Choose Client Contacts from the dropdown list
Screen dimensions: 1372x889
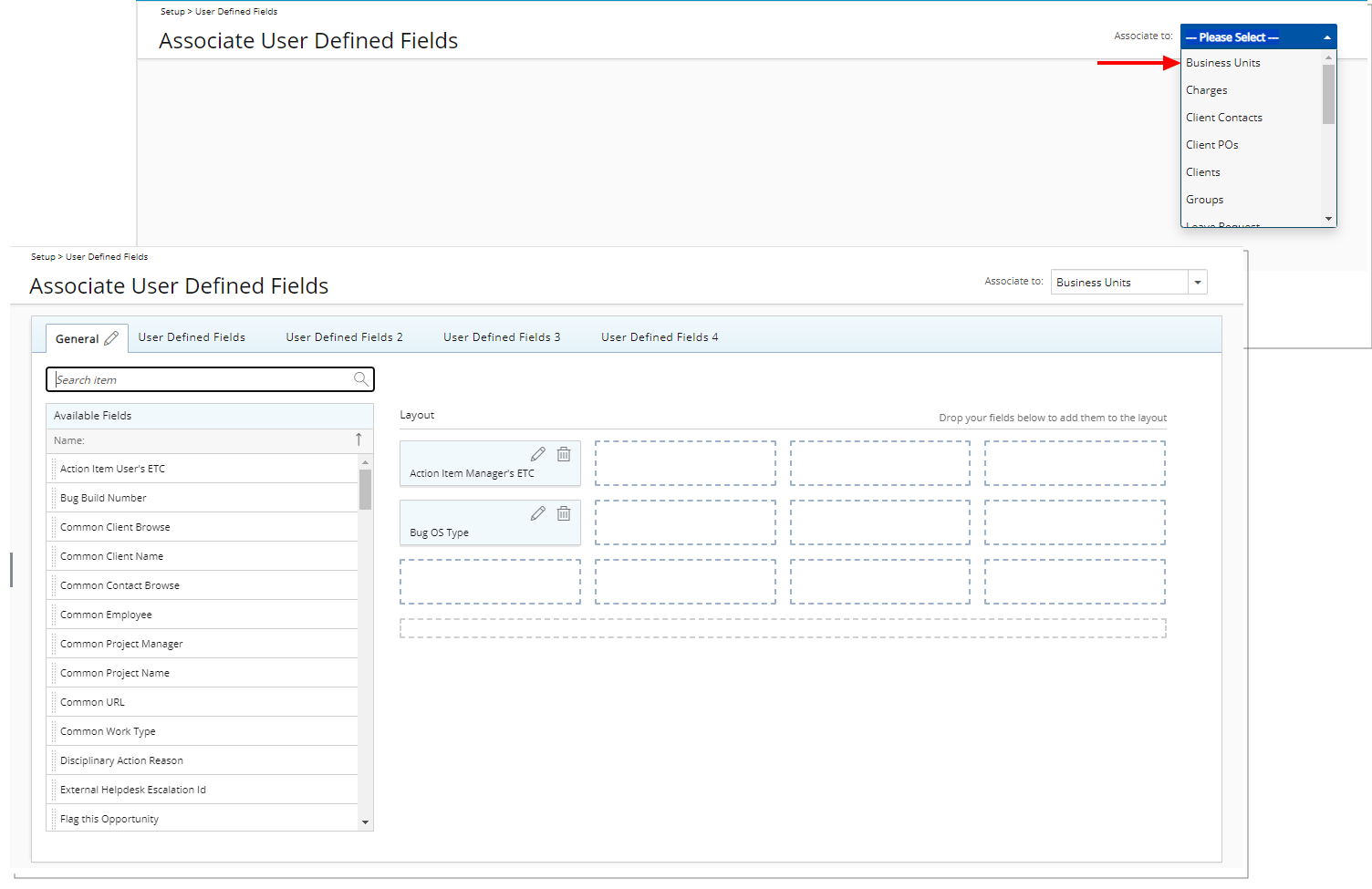(x=1223, y=118)
